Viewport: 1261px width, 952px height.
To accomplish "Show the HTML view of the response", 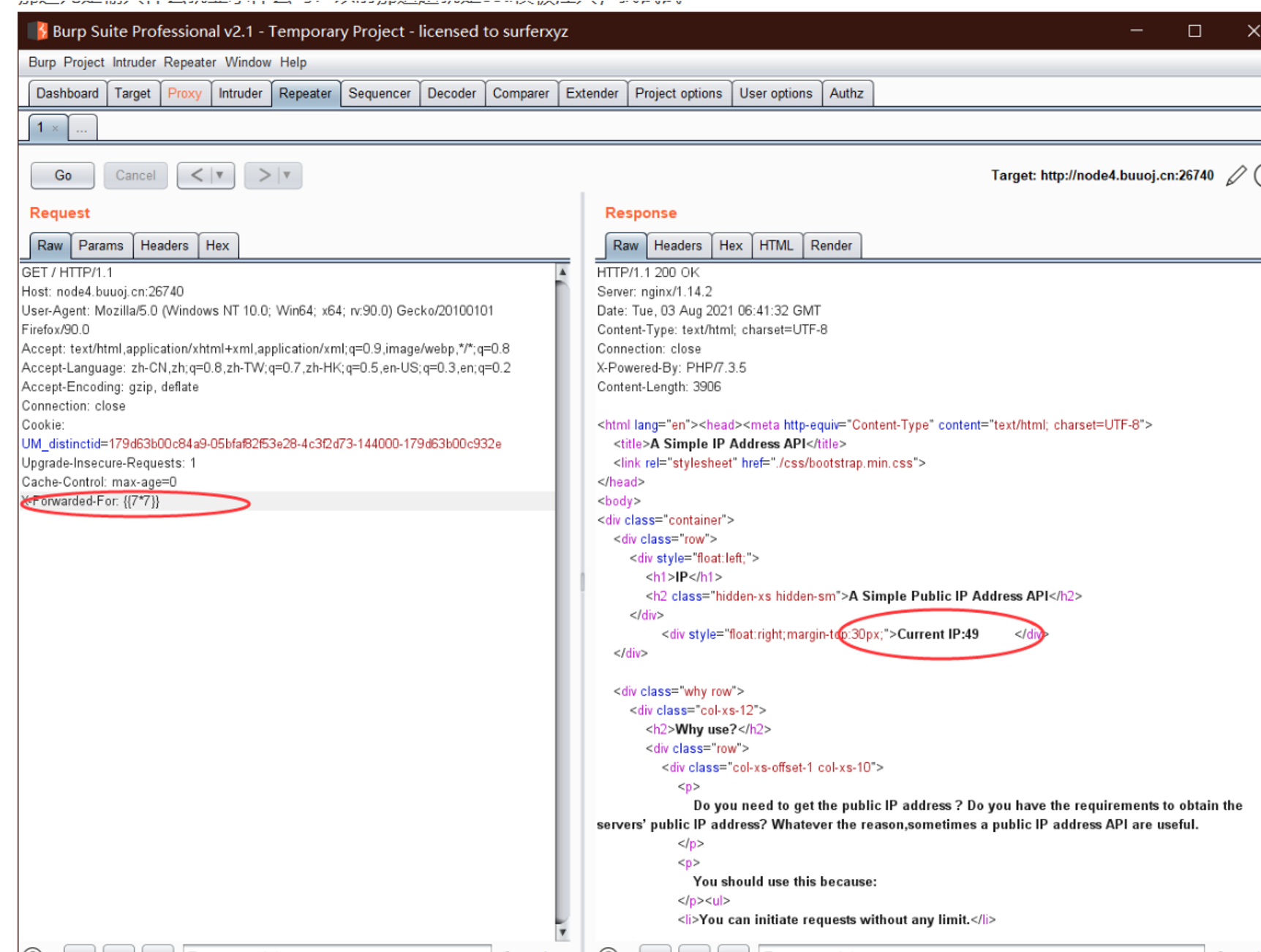I will (x=776, y=246).
